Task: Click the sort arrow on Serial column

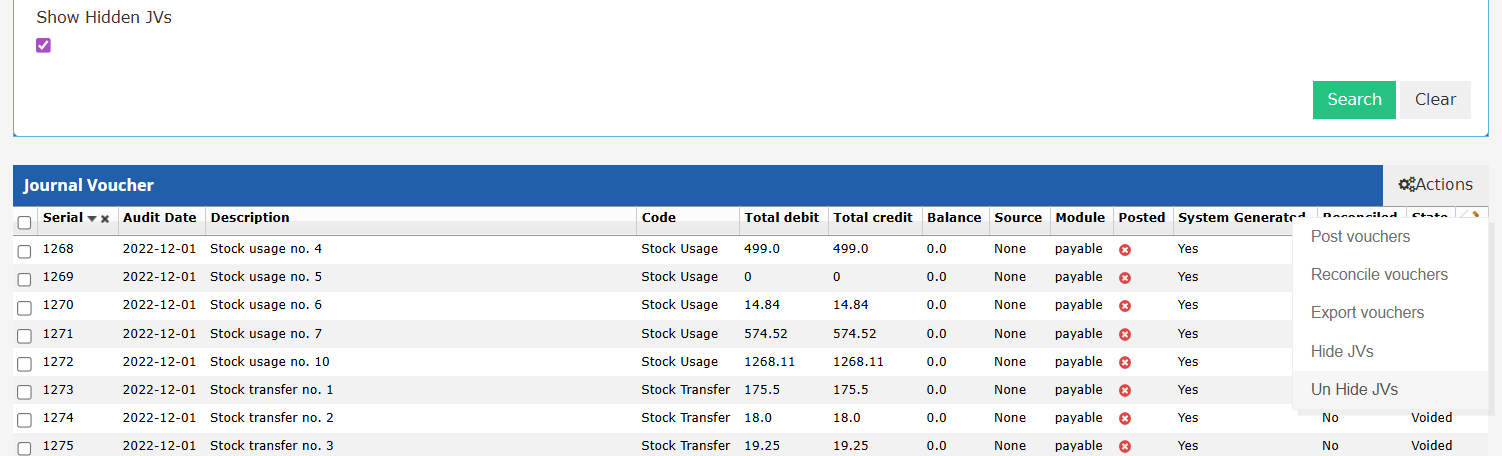Action: (92, 219)
